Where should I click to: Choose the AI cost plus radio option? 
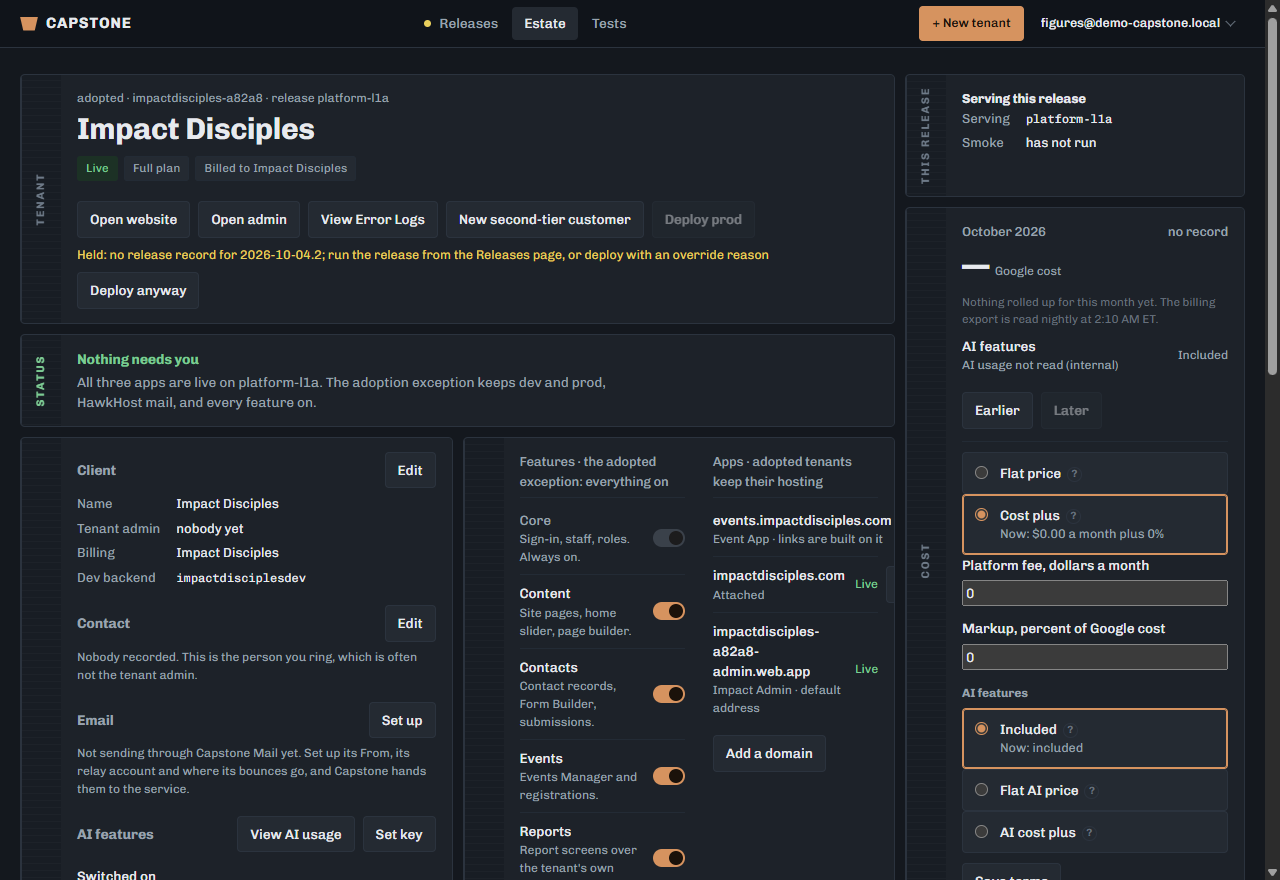(981, 832)
